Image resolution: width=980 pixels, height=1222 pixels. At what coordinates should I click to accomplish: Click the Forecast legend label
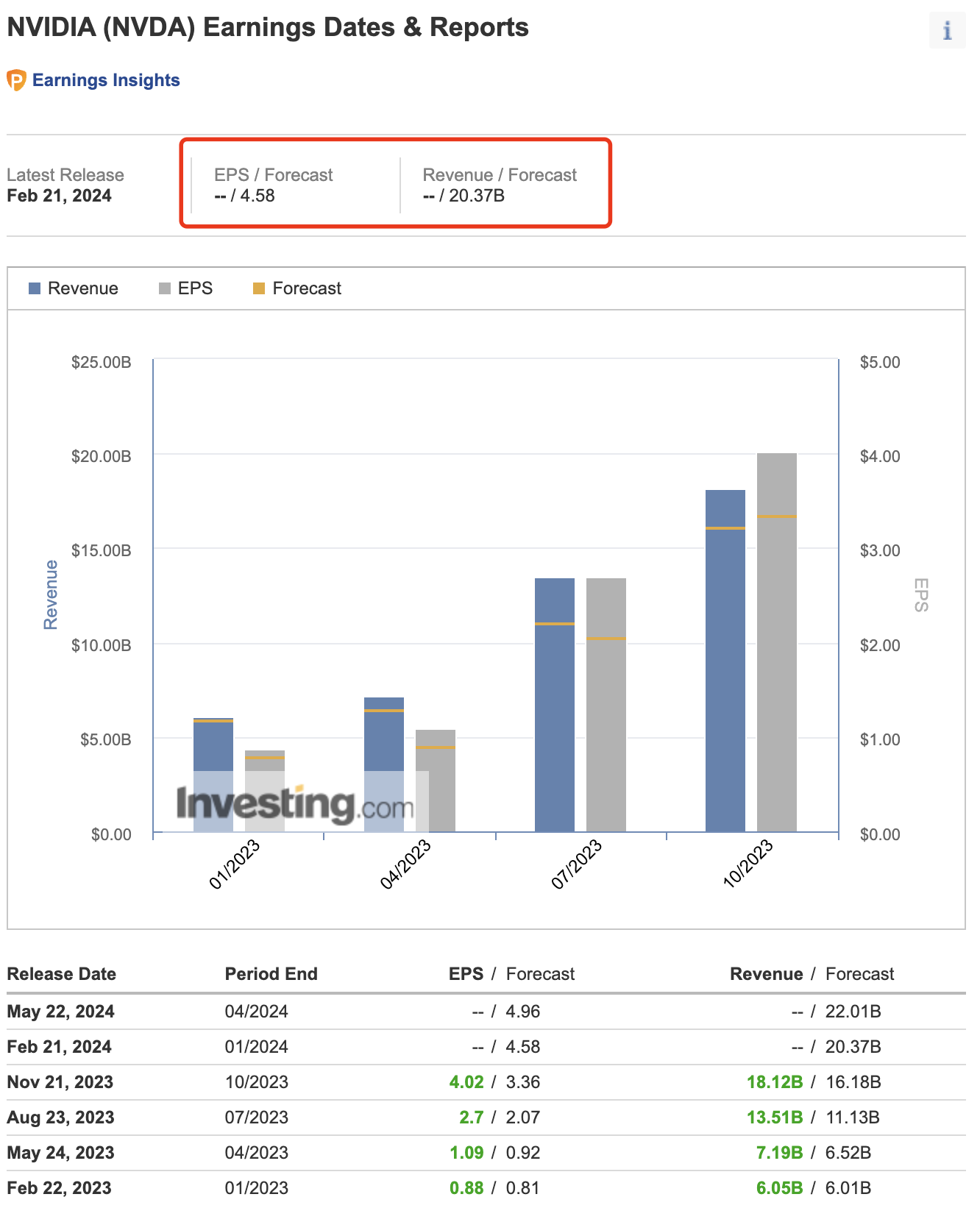(x=307, y=288)
